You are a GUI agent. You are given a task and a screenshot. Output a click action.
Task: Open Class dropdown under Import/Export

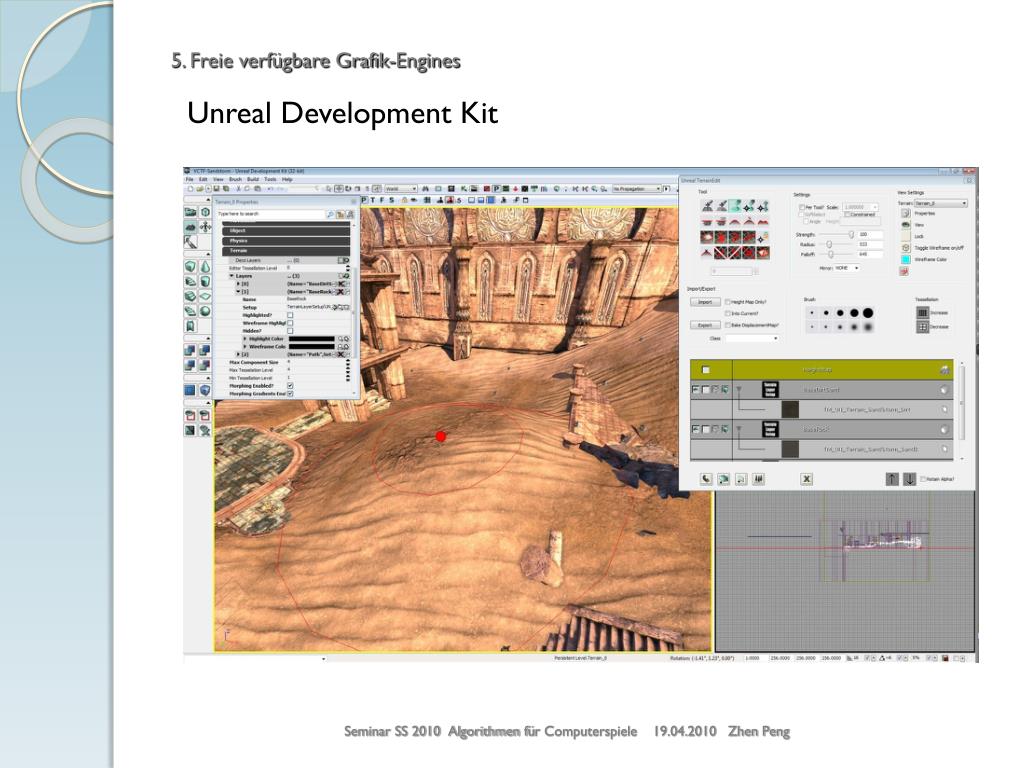coord(752,338)
